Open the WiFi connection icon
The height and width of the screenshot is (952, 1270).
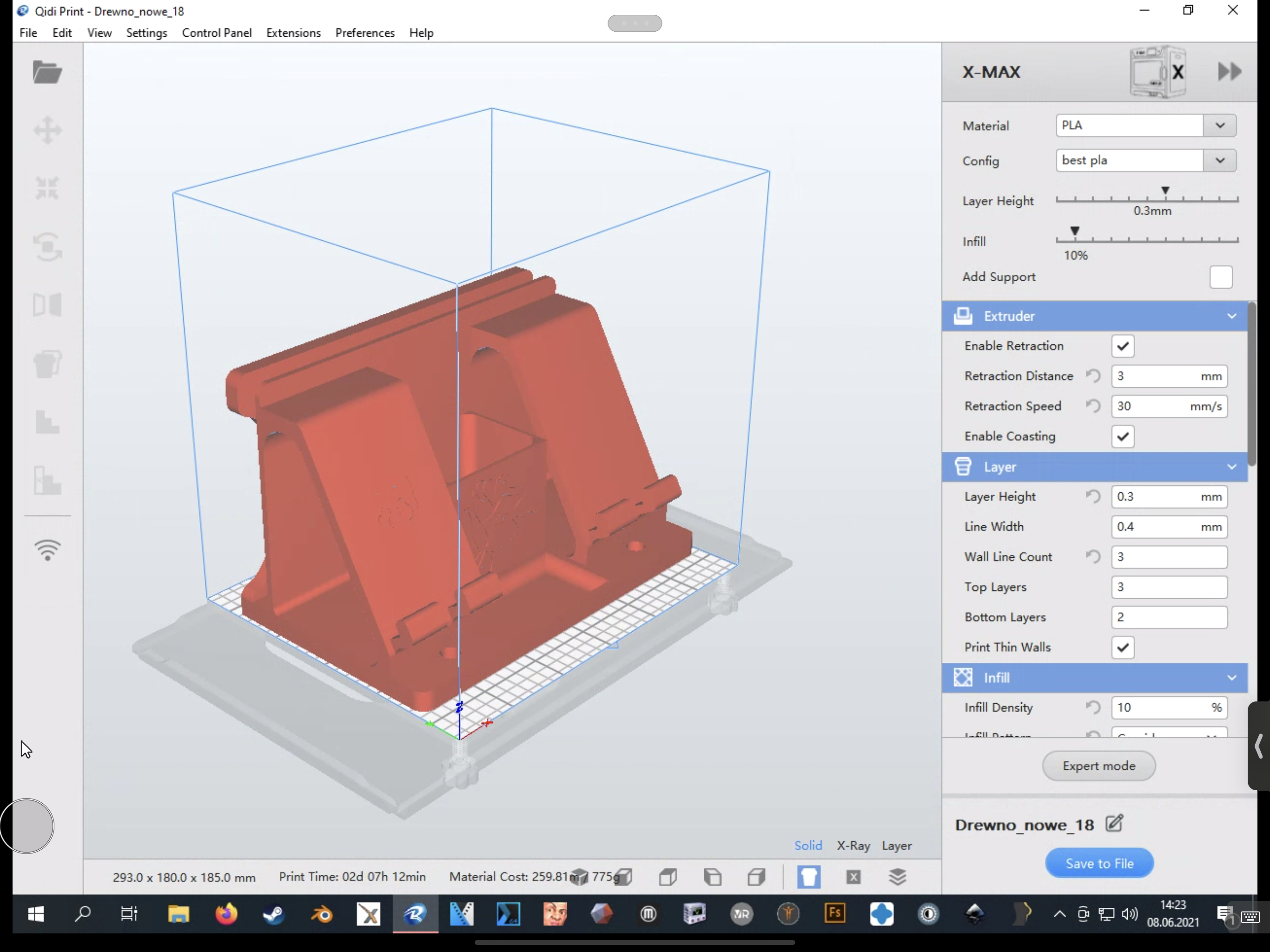[x=48, y=551]
